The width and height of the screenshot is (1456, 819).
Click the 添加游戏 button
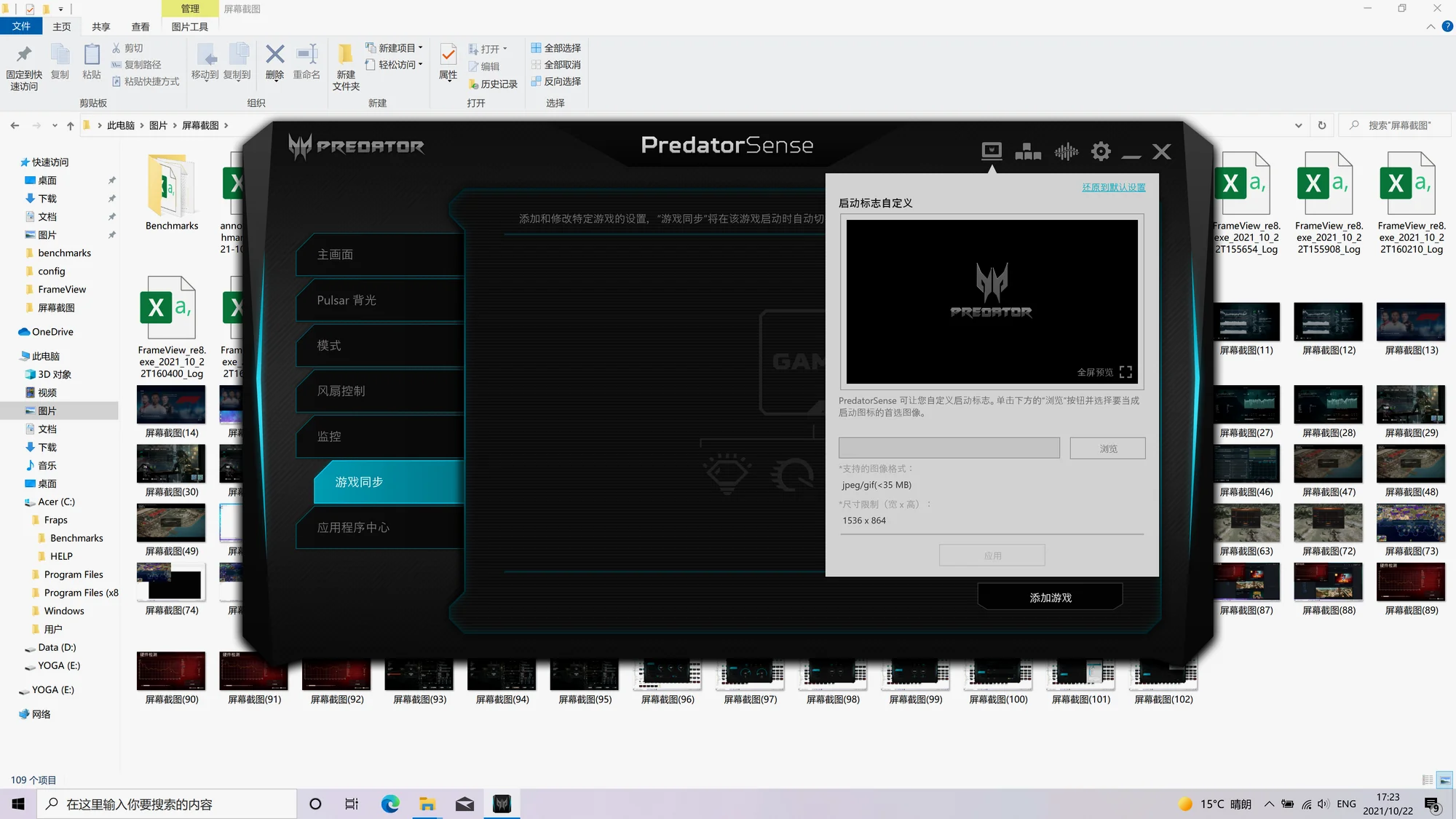1050,597
